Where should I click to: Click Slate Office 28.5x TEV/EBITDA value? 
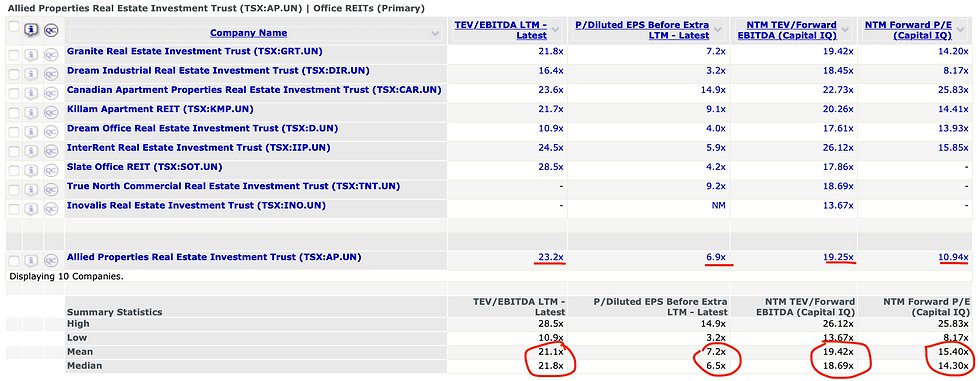[551, 167]
